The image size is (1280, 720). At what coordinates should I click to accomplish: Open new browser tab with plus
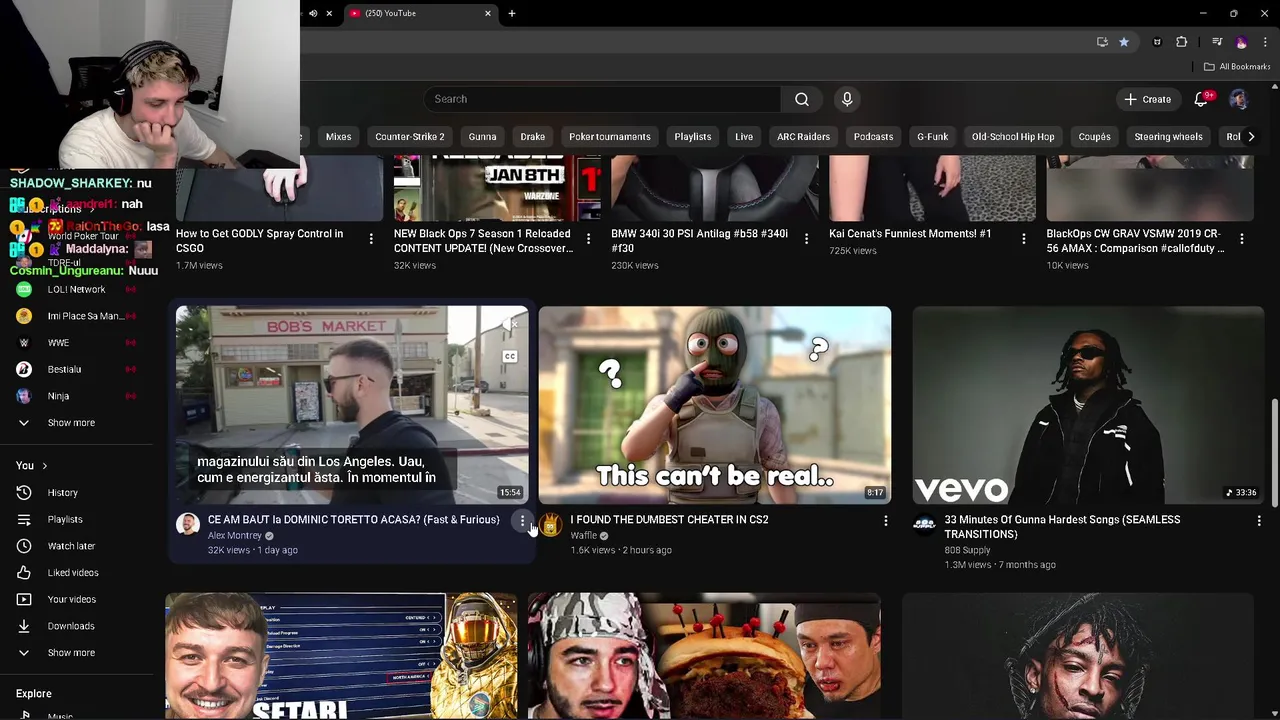pyautogui.click(x=512, y=13)
